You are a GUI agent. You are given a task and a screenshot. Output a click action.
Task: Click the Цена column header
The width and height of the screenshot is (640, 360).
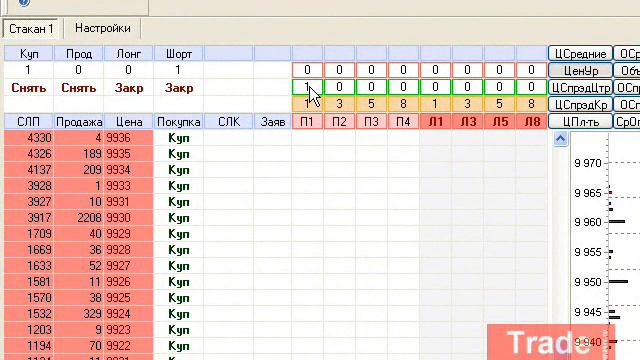129,122
